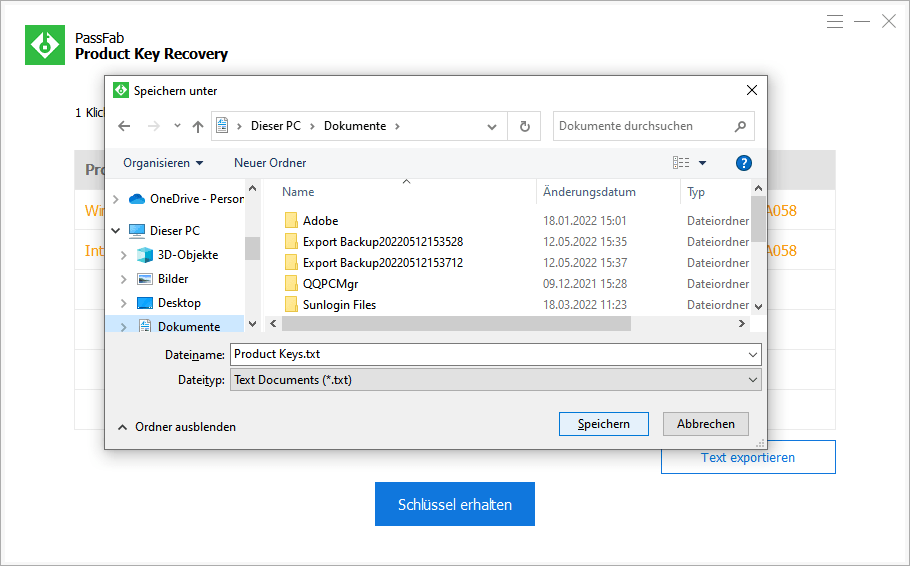
Task: Click the Bilder pictures icon
Action: click(x=145, y=279)
